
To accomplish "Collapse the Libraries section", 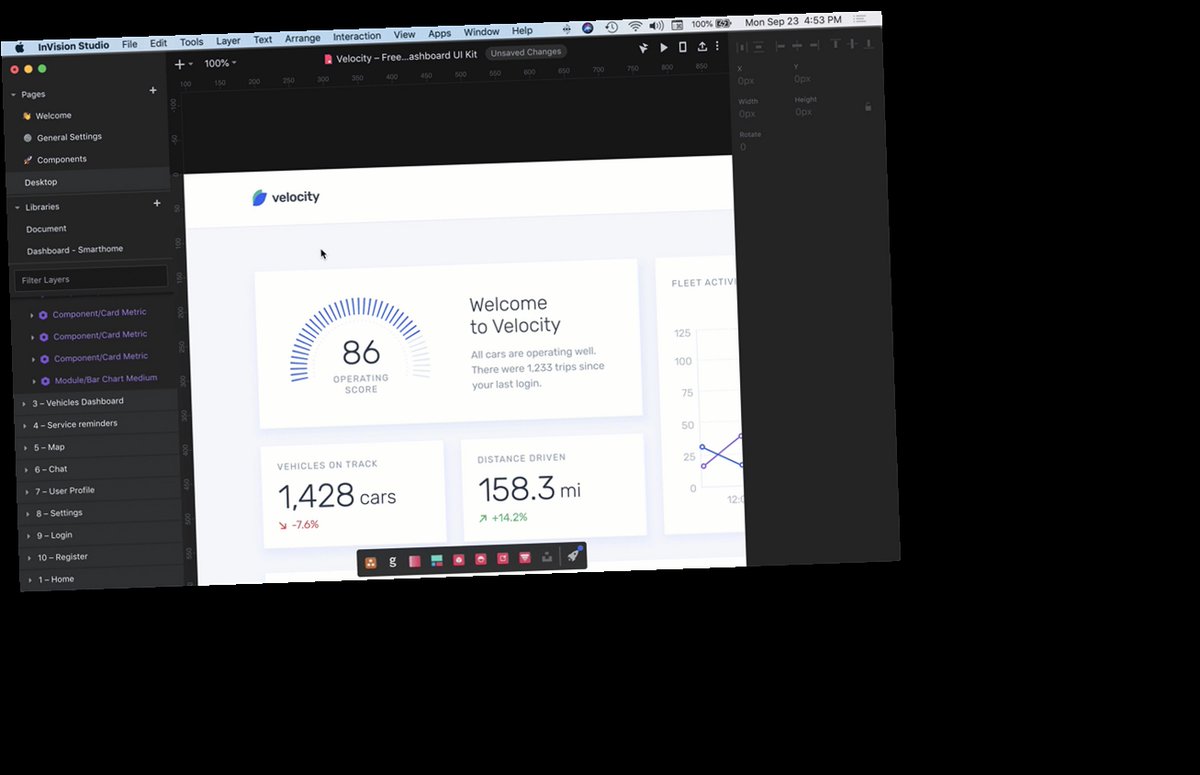I will point(17,208).
